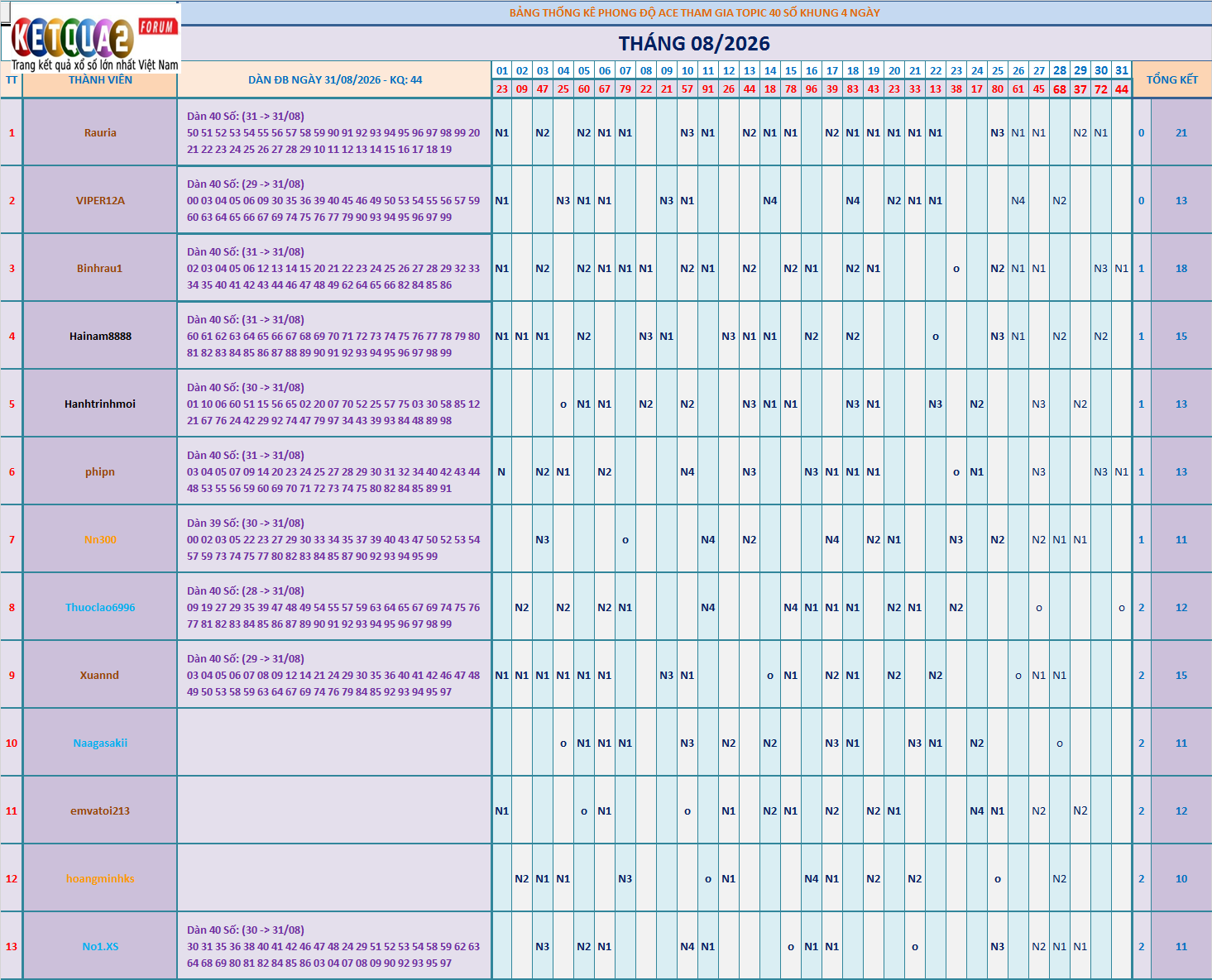The image size is (1212, 980).
Task: Select 'Dàn 39 Số: (30 -> 31/08)' text
Action: (246, 523)
